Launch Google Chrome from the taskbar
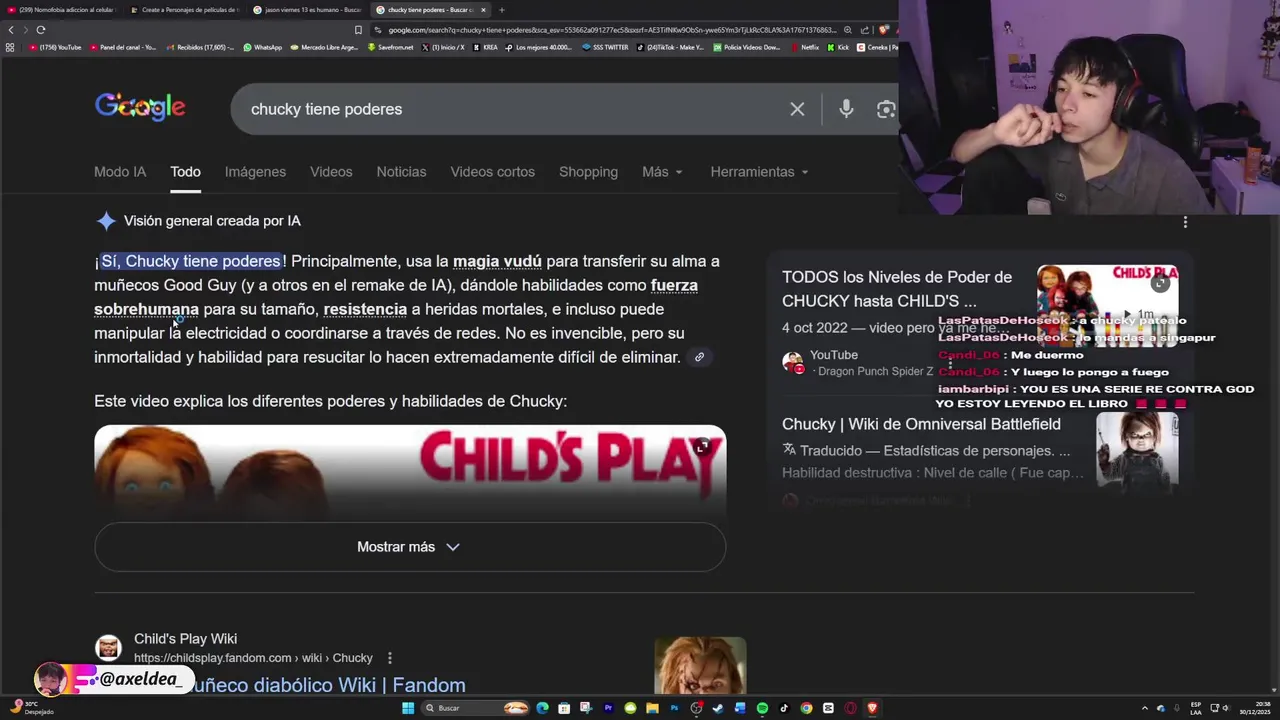Viewport: 1280px width, 720px height. pyautogui.click(x=806, y=708)
